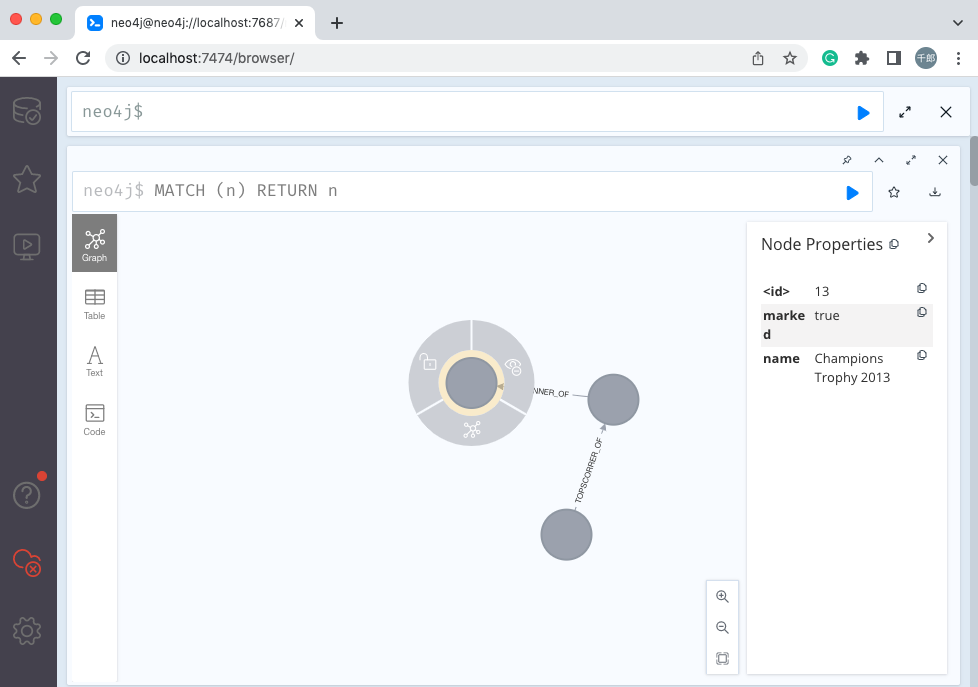Open the Guides play-screen sidebar icon
This screenshot has width=978, height=687.
tap(27, 246)
